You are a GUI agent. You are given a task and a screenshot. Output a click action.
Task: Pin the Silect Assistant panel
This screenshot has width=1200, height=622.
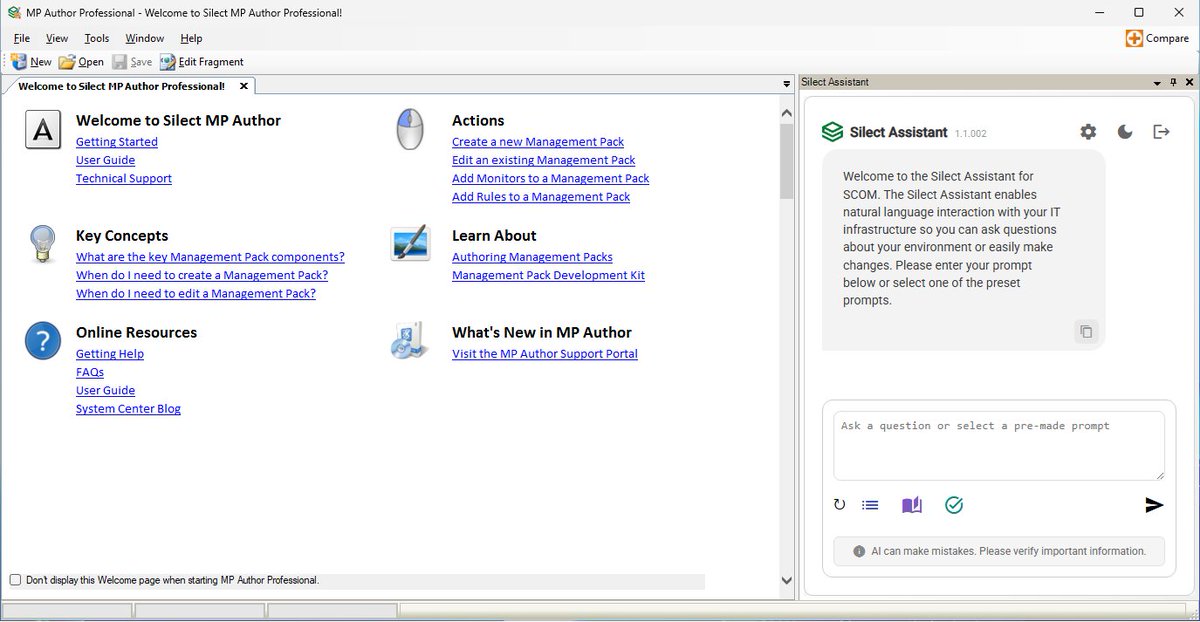click(x=1173, y=82)
